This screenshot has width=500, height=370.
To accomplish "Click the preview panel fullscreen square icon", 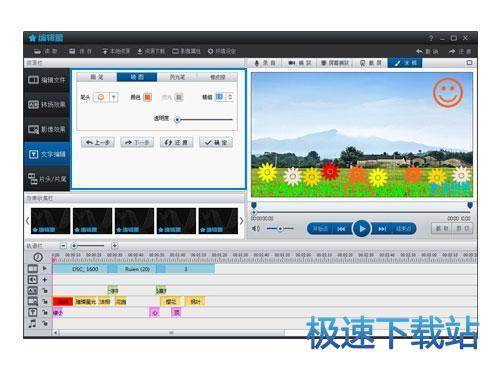I will click(x=469, y=63).
